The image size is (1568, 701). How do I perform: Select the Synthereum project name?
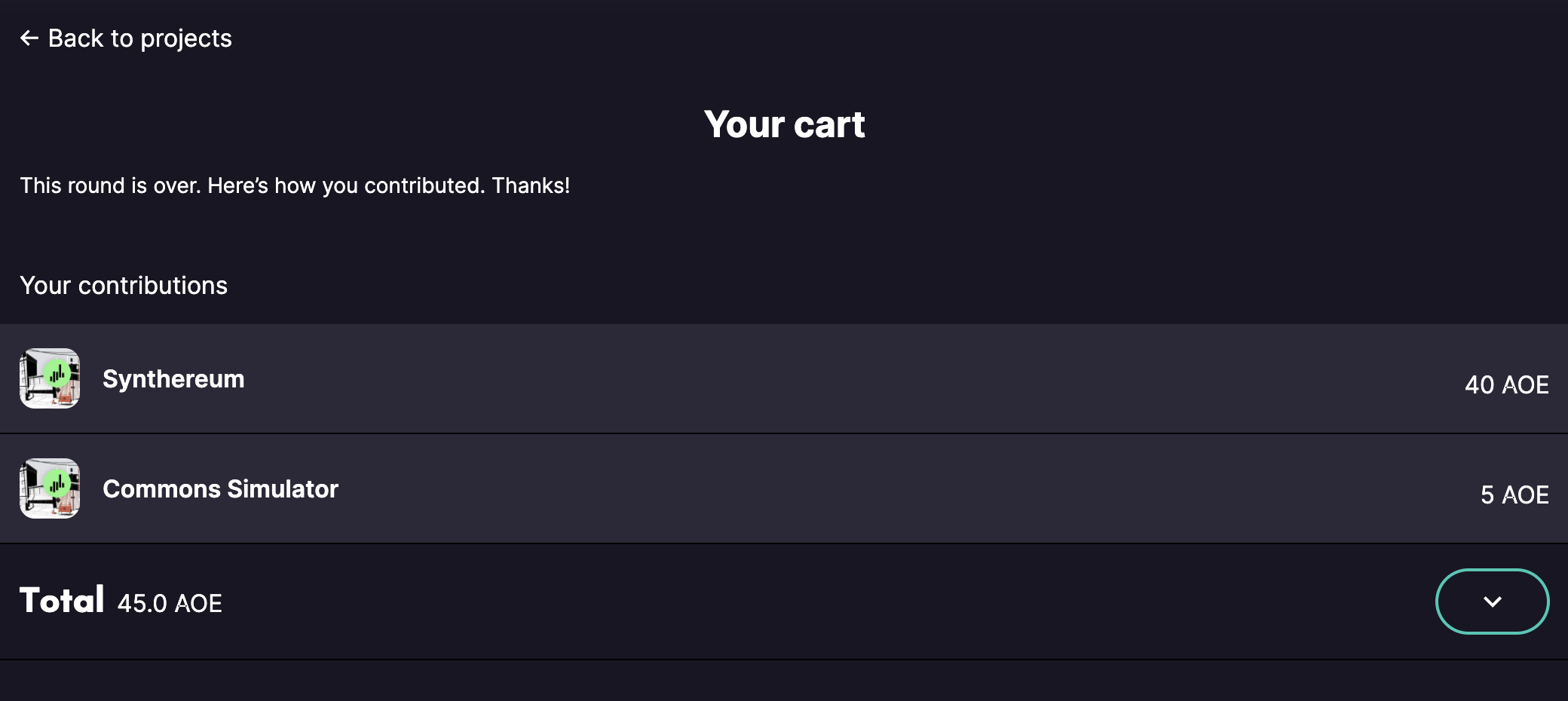click(174, 379)
